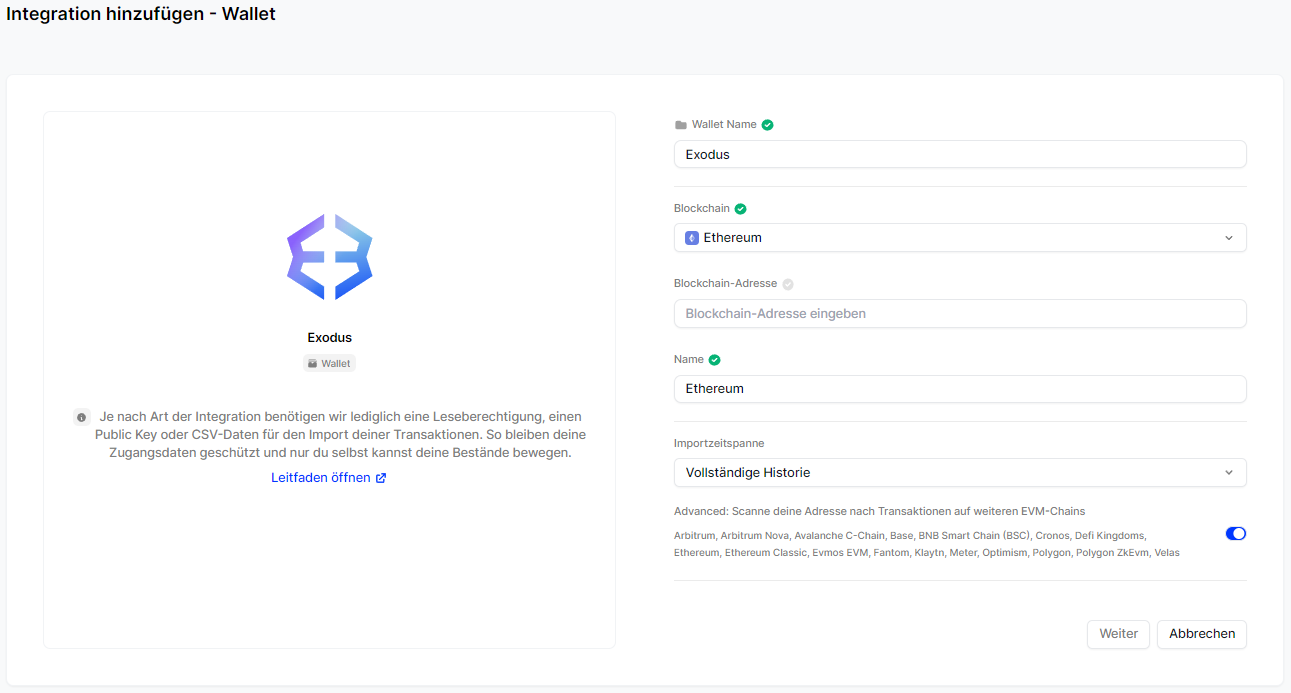Click the green checkmark next to Wallet Name

[x=767, y=125]
